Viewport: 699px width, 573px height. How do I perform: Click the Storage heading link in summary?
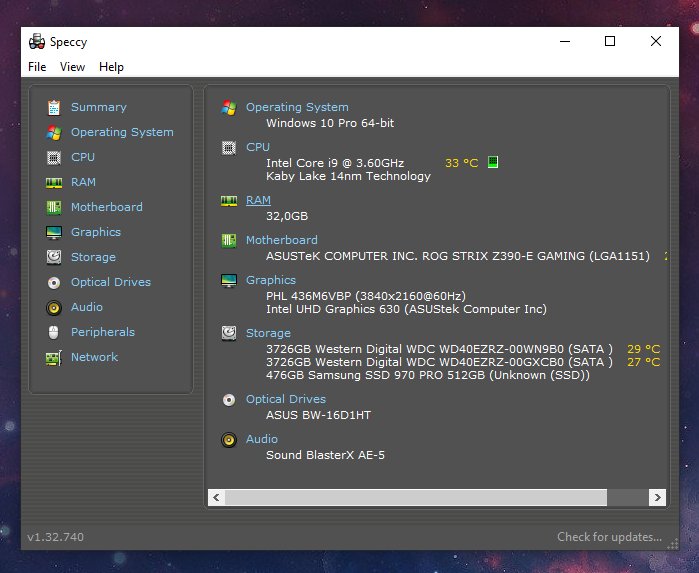pyautogui.click(x=268, y=334)
